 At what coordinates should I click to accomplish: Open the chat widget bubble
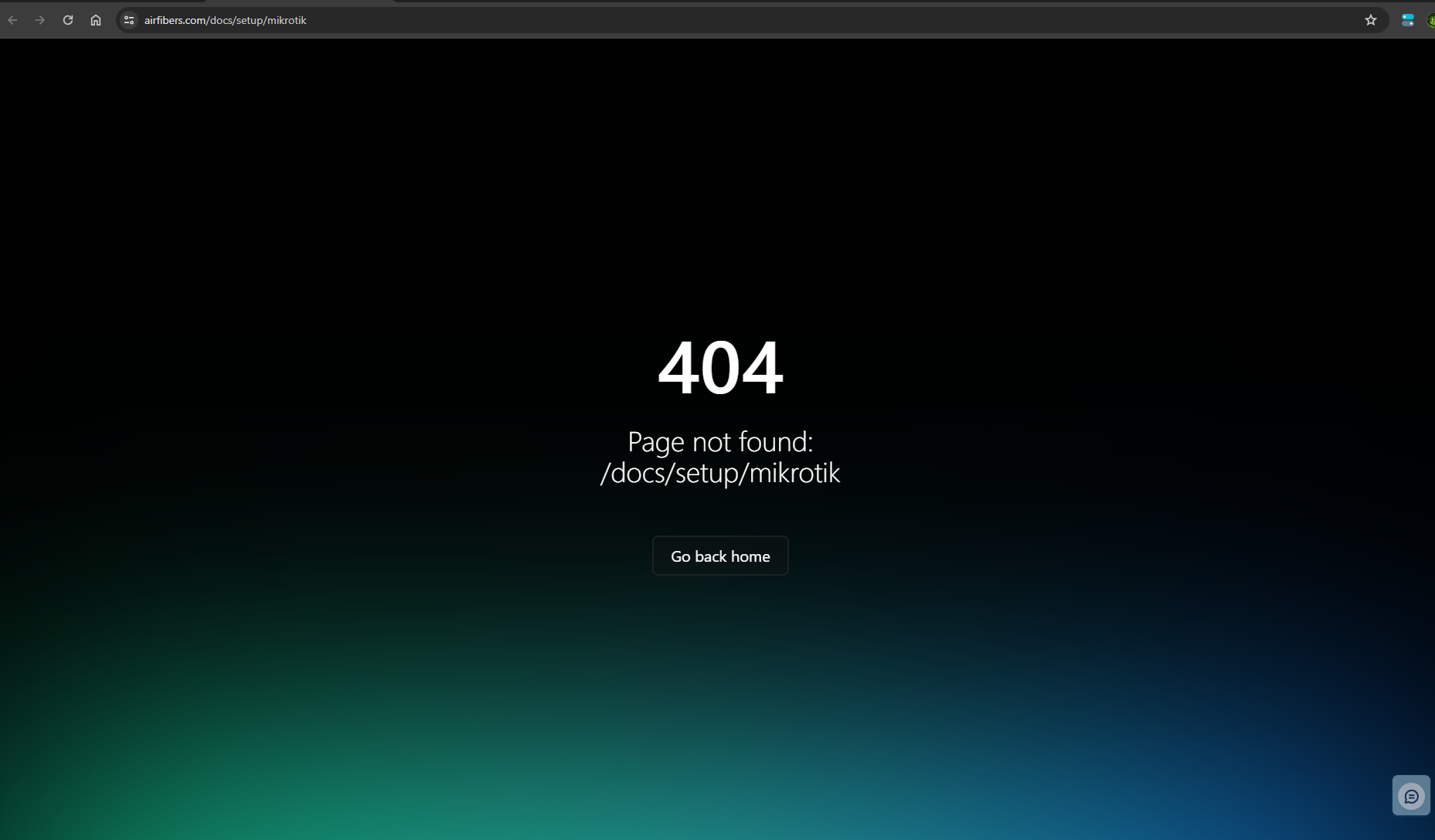click(x=1411, y=796)
